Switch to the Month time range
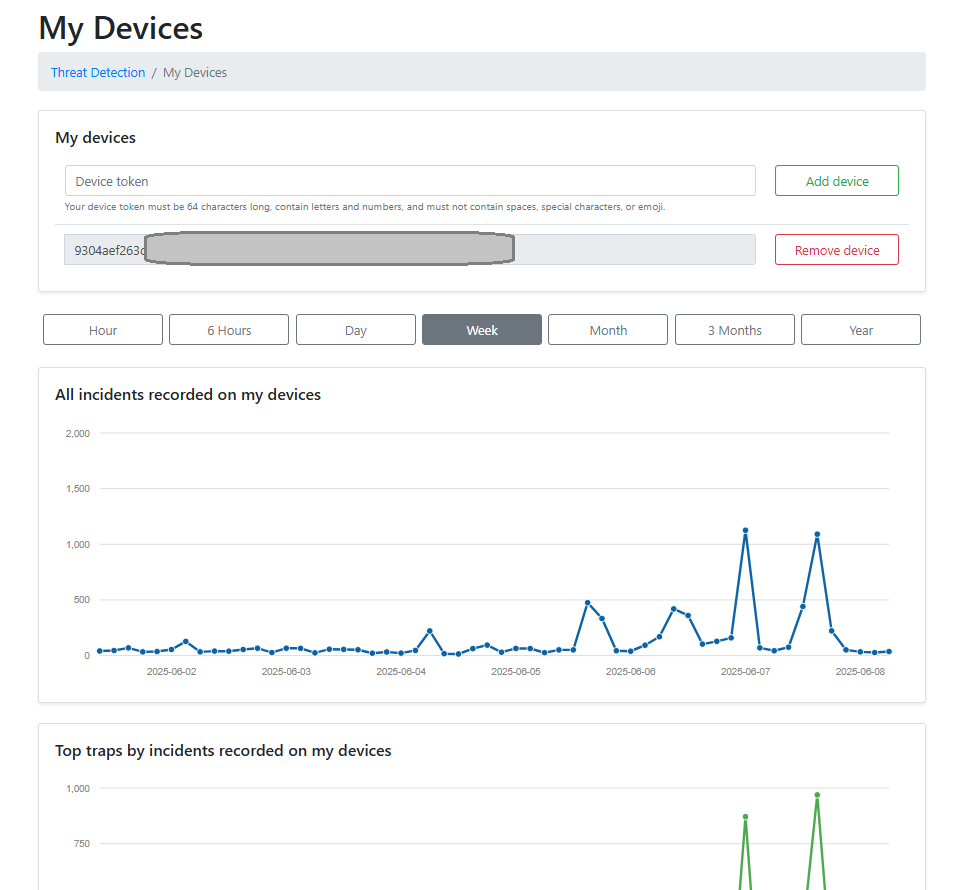Image resolution: width=966 pixels, height=890 pixels. [x=608, y=330]
